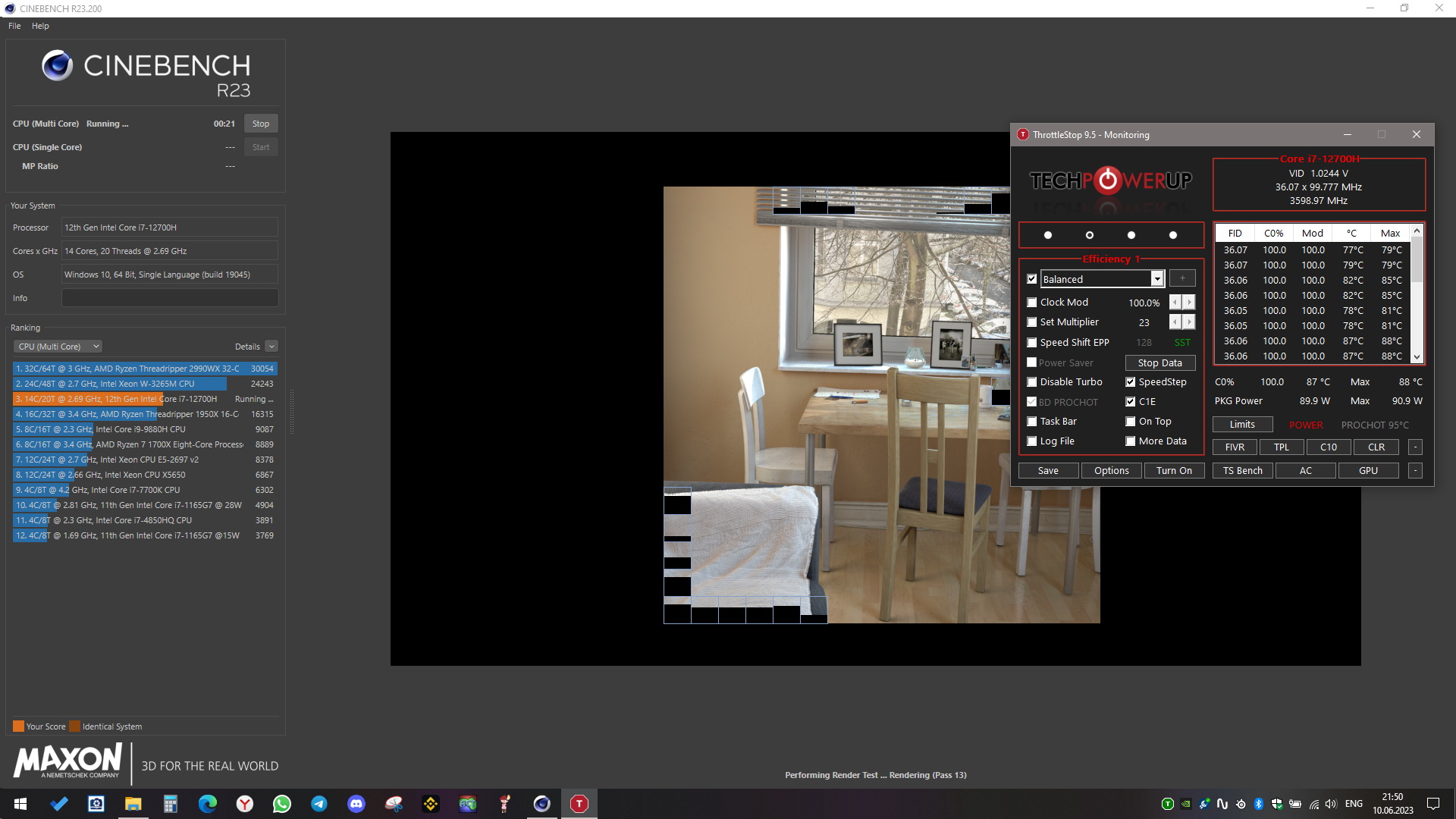Increase the Clock Mod value arrow
This screenshot has width=1456, height=819.
(x=1188, y=303)
